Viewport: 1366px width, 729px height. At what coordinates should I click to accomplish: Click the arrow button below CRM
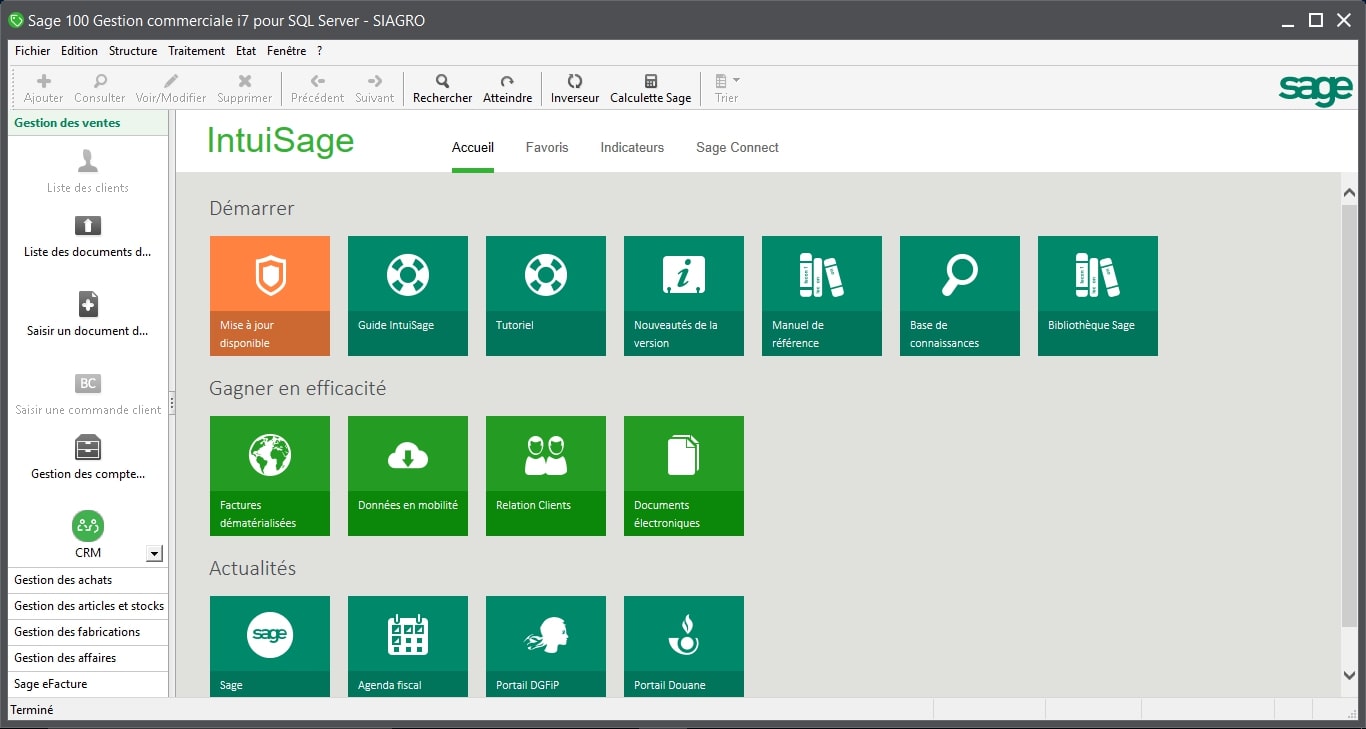coord(153,552)
